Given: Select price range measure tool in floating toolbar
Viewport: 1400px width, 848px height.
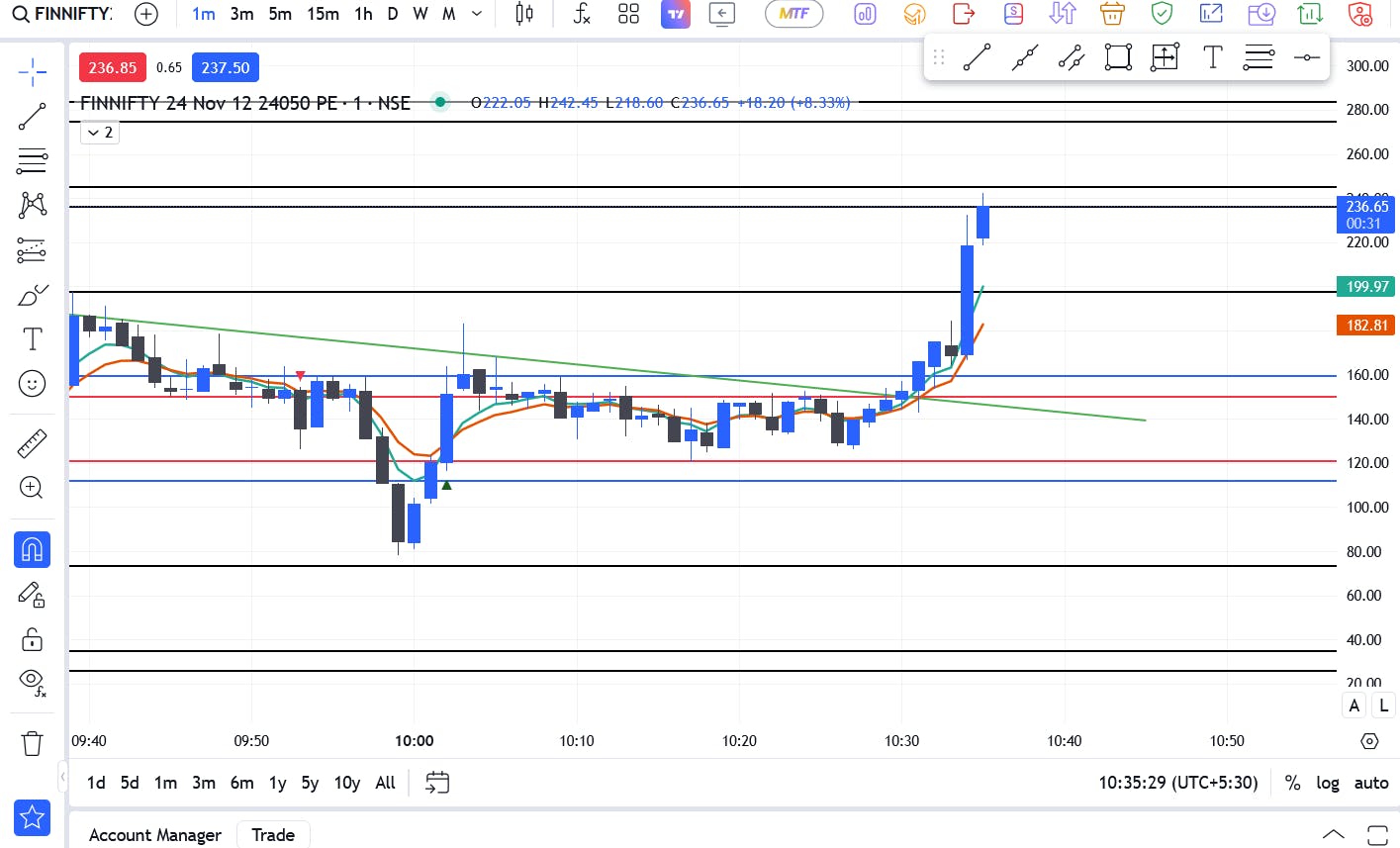Looking at the screenshot, I should click(1165, 57).
